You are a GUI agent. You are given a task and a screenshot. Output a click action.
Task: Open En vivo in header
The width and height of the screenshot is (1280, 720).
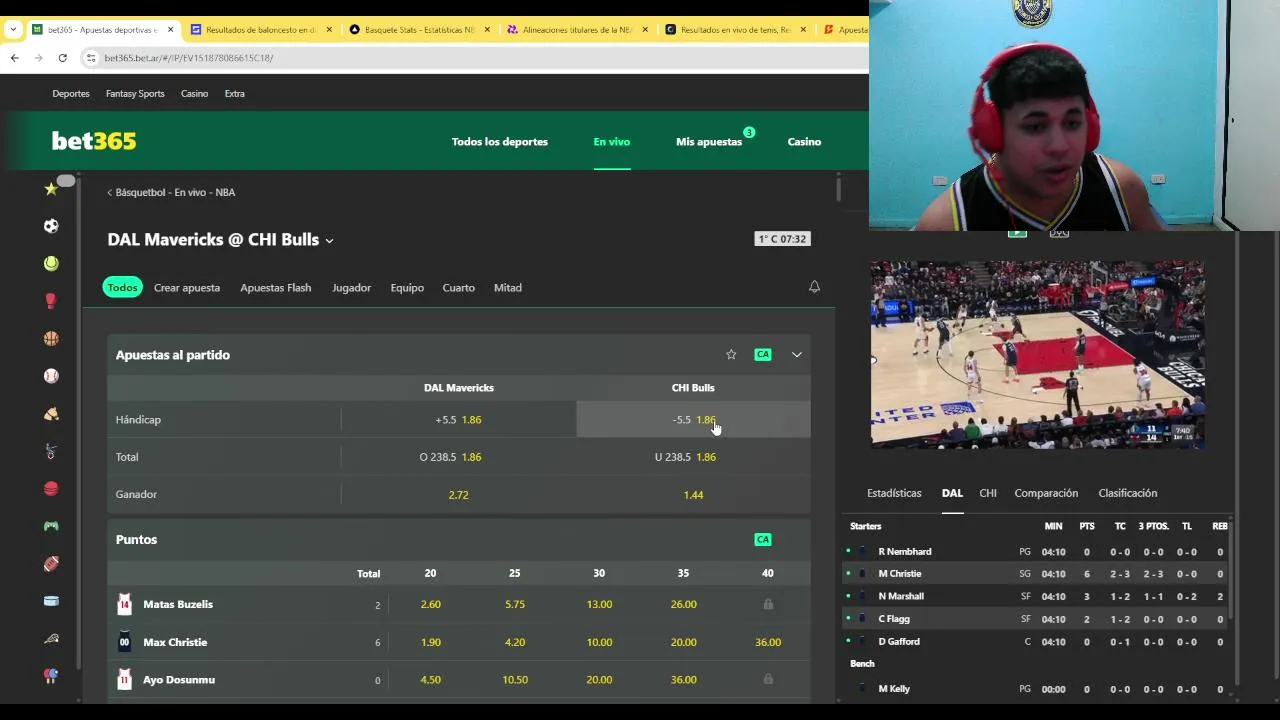tap(612, 142)
